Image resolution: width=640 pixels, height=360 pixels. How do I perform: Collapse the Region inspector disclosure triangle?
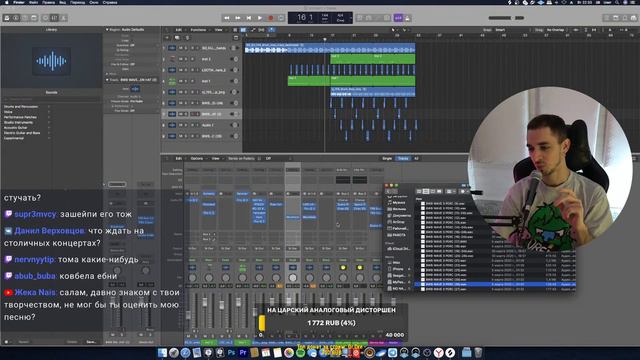[107, 30]
